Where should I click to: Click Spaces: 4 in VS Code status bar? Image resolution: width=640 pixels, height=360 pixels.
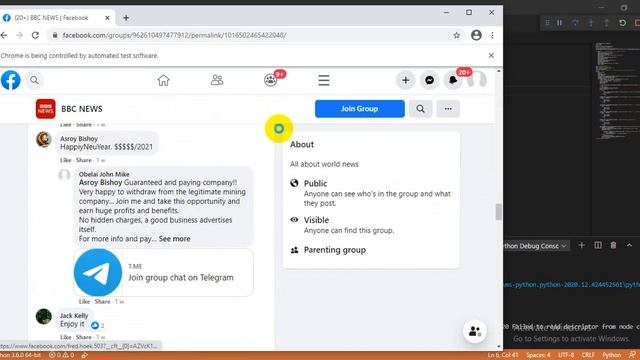[x=538, y=355]
